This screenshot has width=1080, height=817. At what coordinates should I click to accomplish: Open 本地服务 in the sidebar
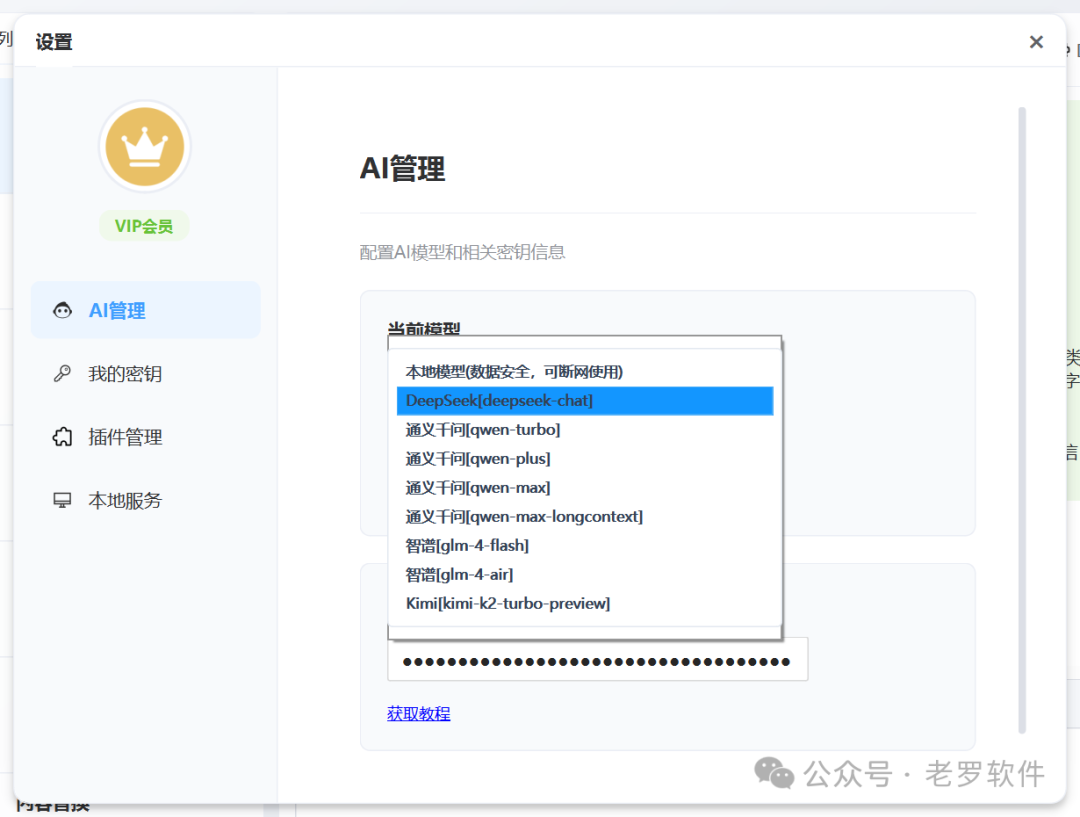point(145,500)
